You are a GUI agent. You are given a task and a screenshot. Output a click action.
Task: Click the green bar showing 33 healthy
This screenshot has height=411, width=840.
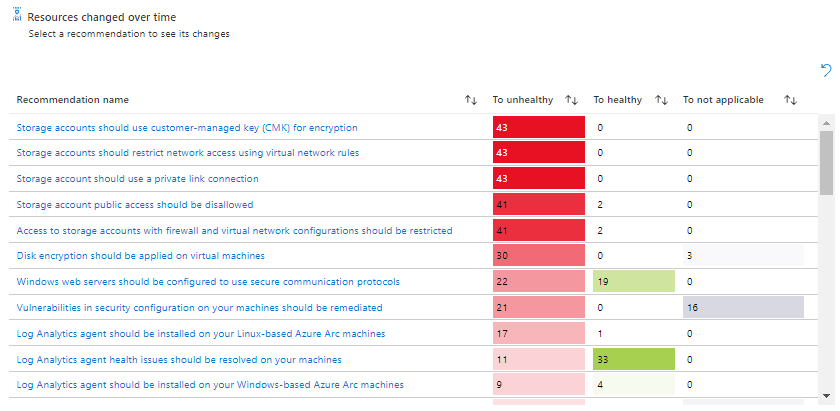634,359
